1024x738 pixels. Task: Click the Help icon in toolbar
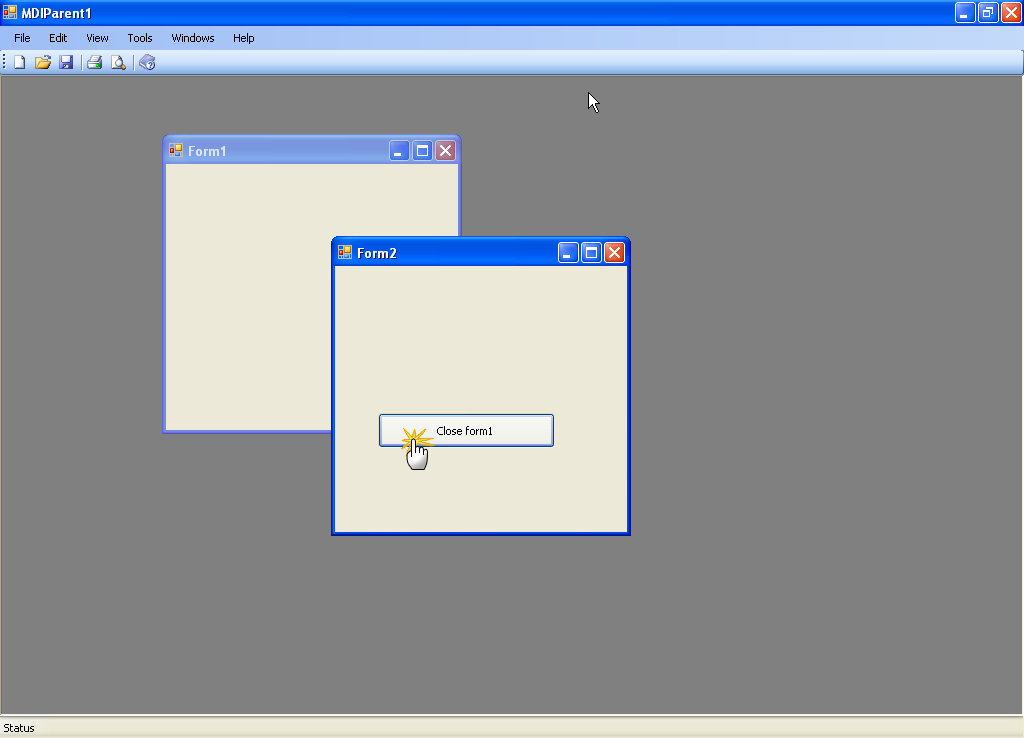point(147,63)
